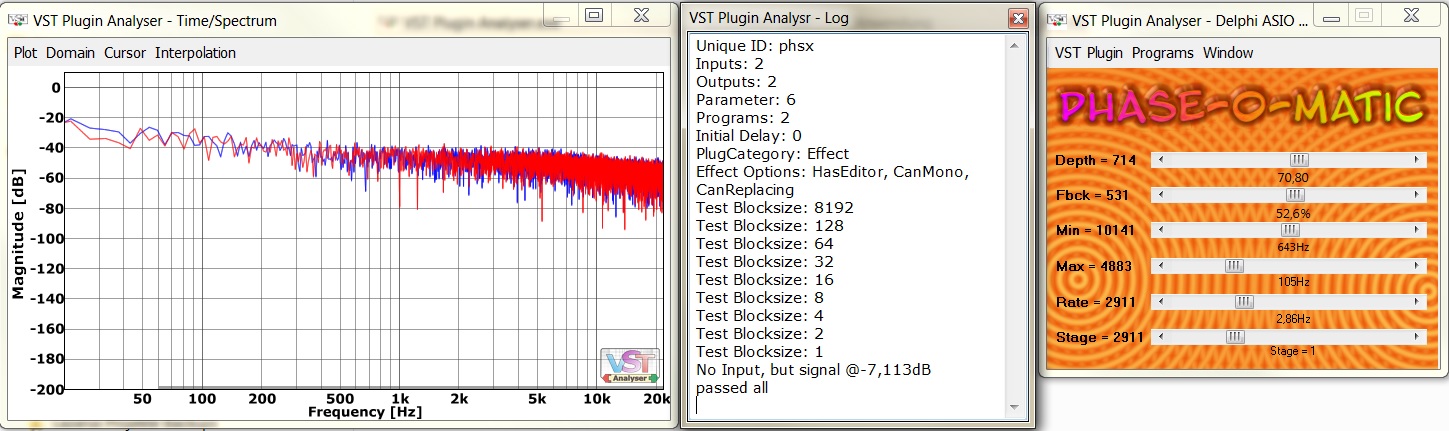Increase Depth with the right arrow

1417,159
